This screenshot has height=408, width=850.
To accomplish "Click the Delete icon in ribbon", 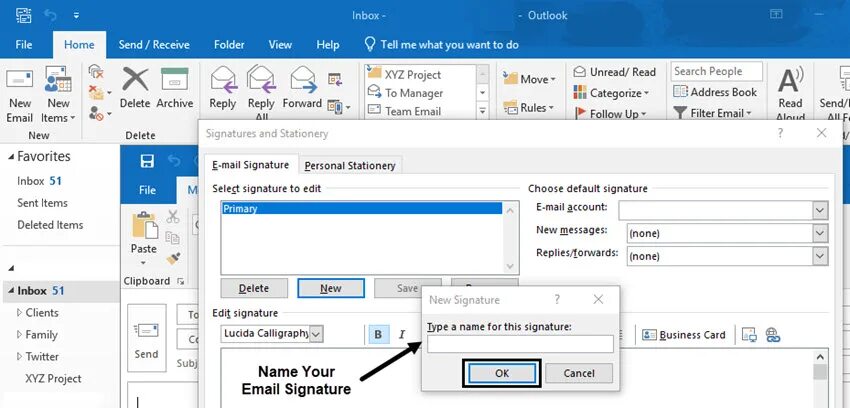I will tap(135, 80).
